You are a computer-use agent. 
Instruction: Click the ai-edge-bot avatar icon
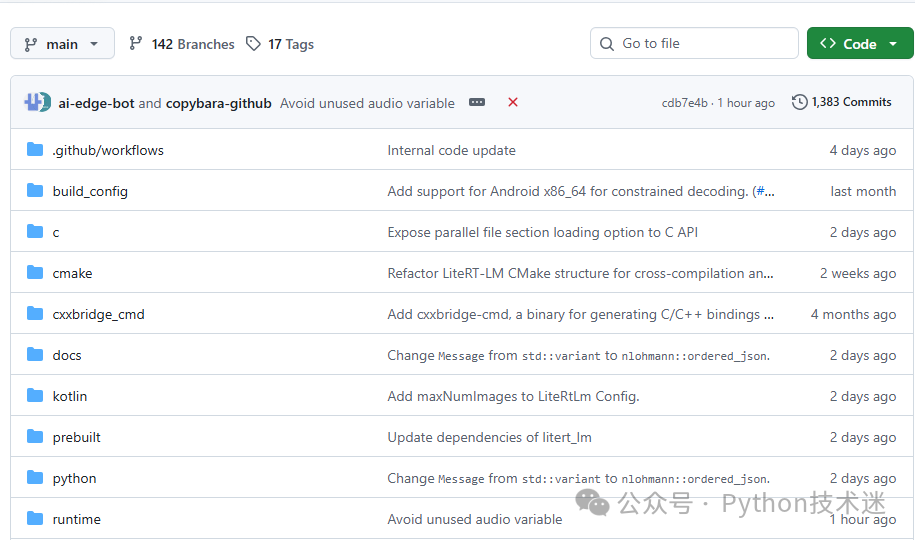[x=37, y=103]
